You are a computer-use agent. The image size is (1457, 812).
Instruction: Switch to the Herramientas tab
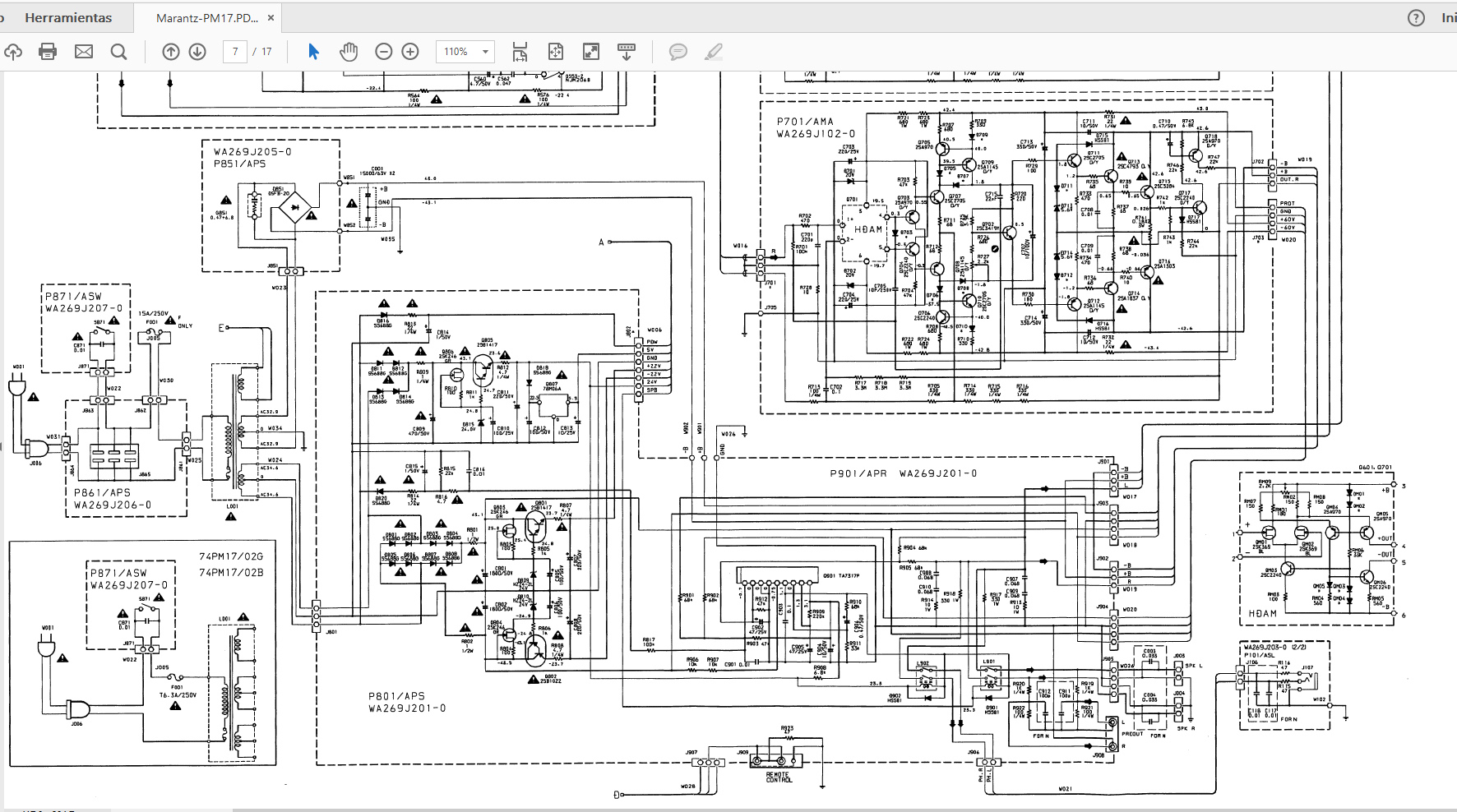[68, 17]
